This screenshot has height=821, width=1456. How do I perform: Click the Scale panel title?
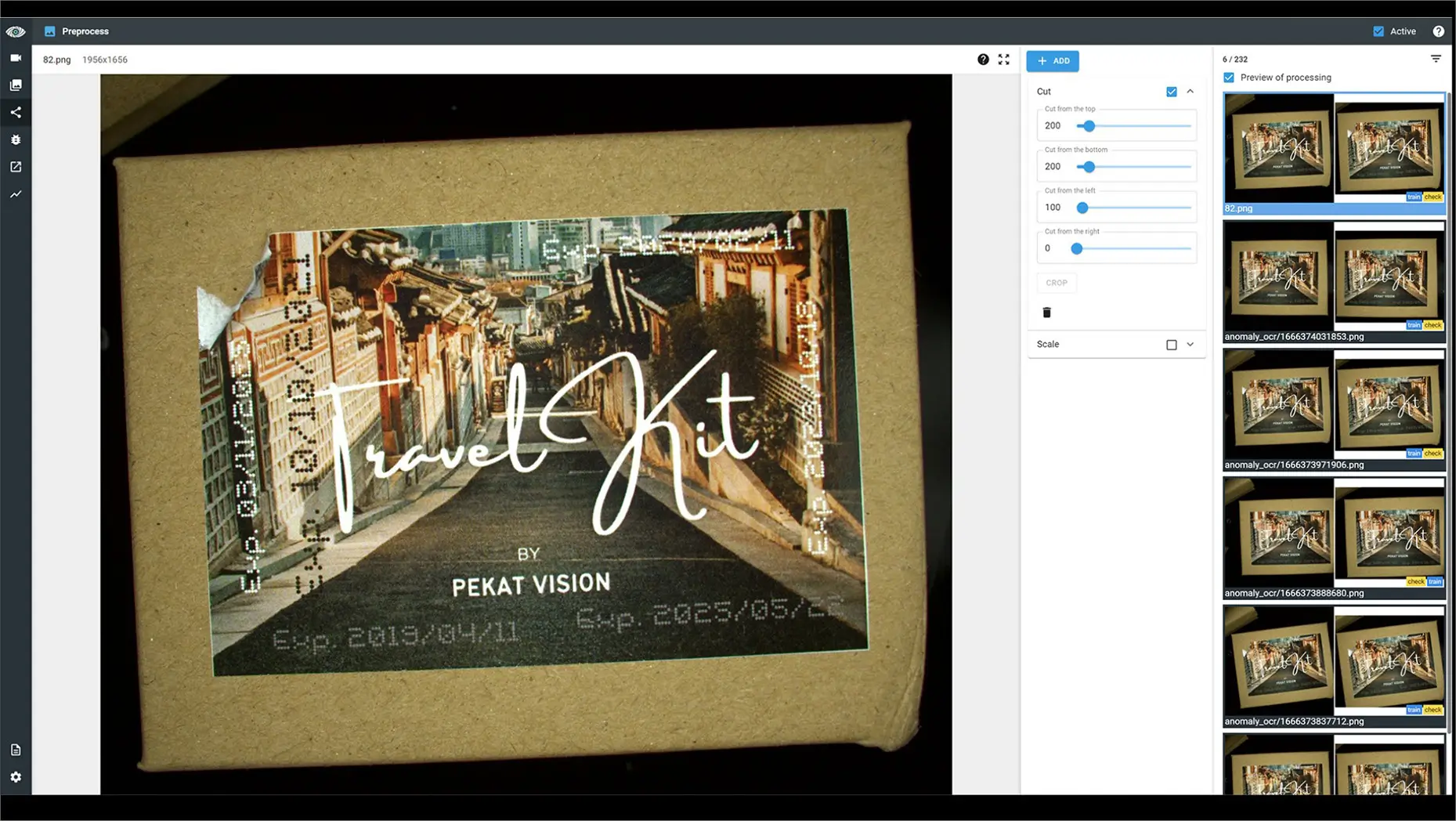pos(1048,345)
